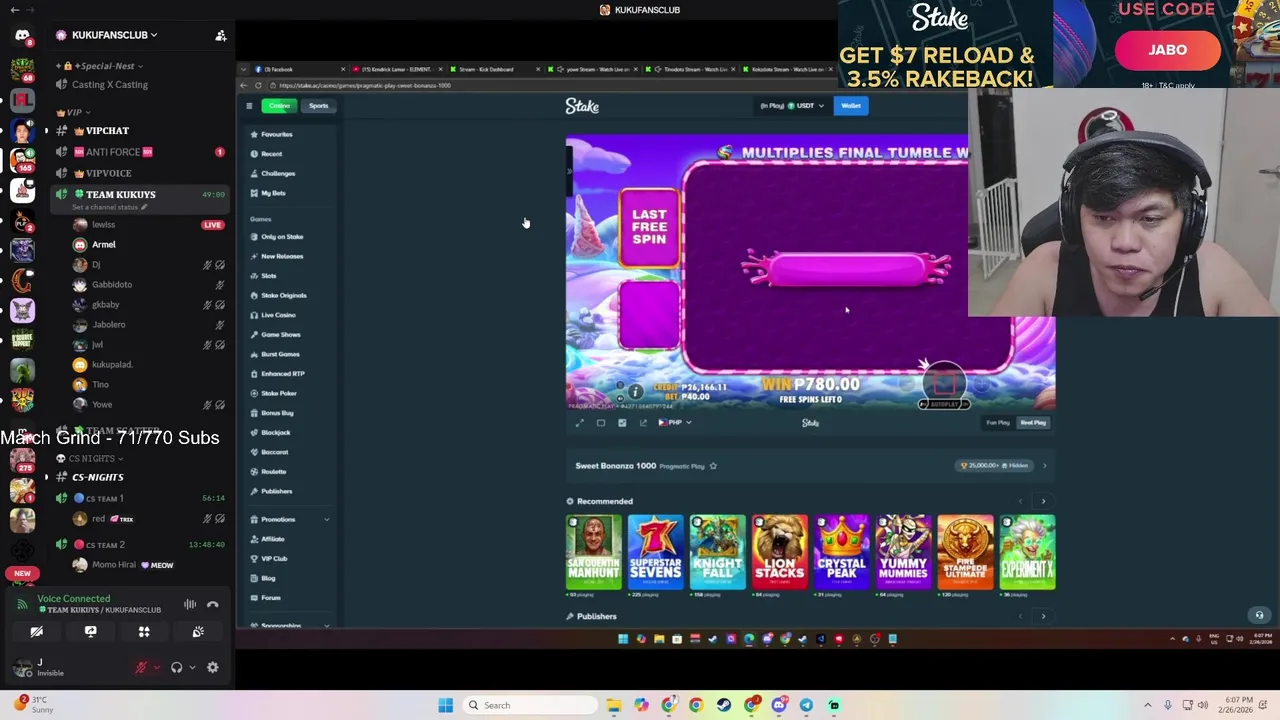Click the slot Autoplay button
The width and height of the screenshot is (1280, 720).
pyautogui.click(x=944, y=404)
